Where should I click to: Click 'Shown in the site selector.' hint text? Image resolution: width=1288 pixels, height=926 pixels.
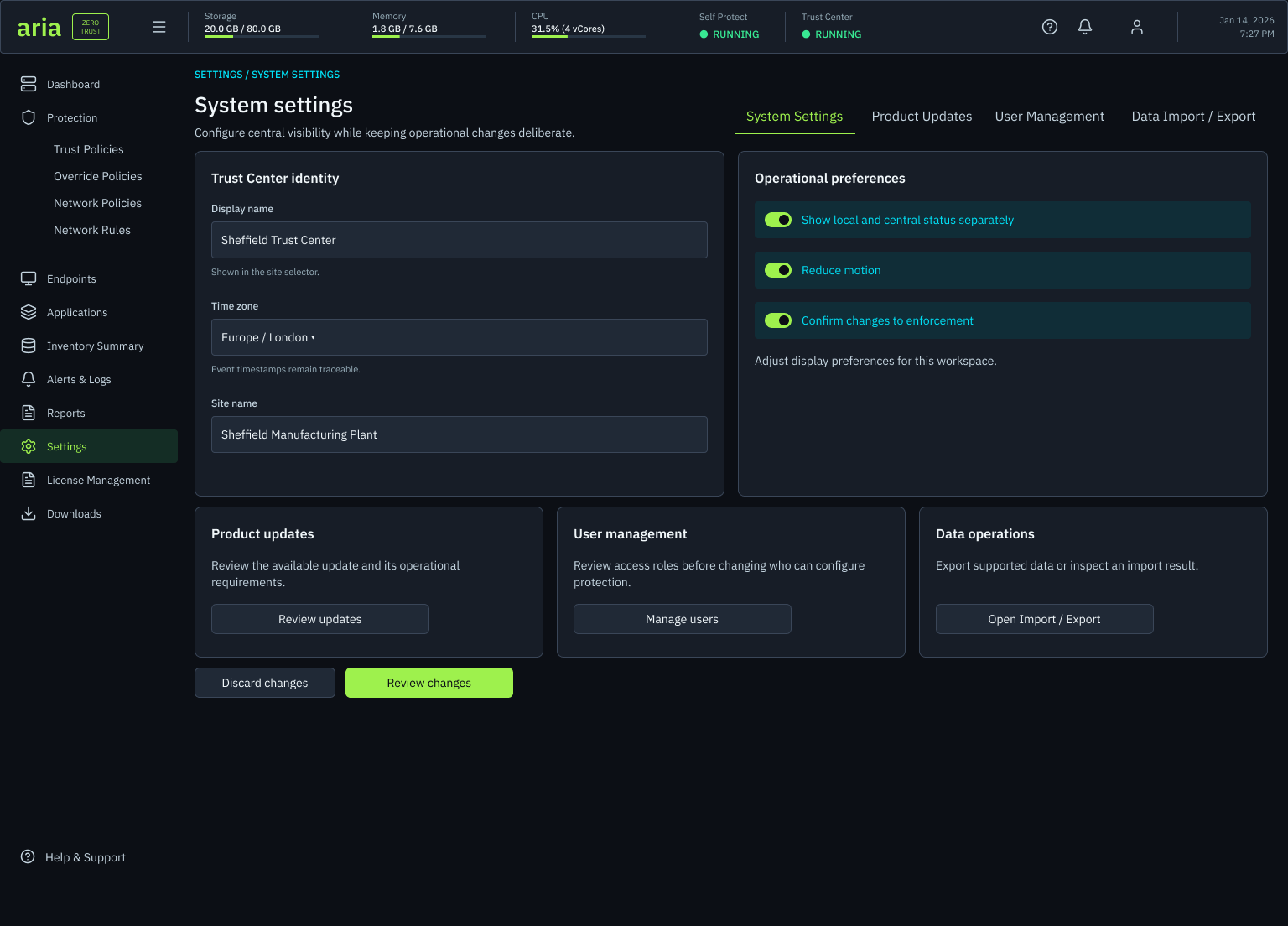265,272
